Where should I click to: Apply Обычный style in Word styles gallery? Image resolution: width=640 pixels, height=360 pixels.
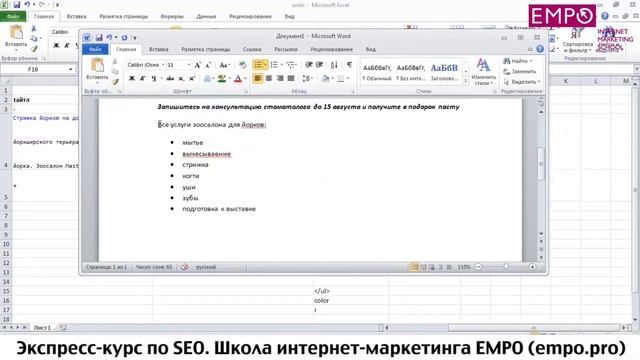point(377,72)
